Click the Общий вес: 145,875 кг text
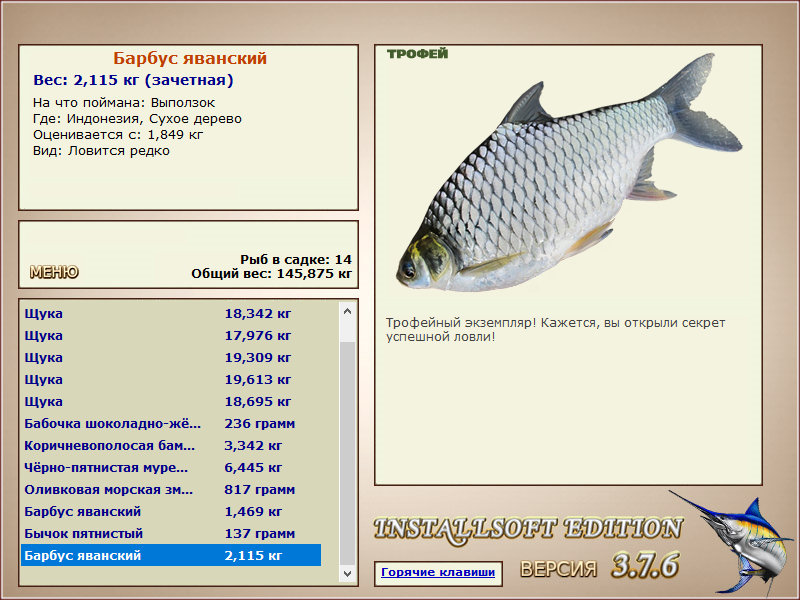 (x=271, y=273)
